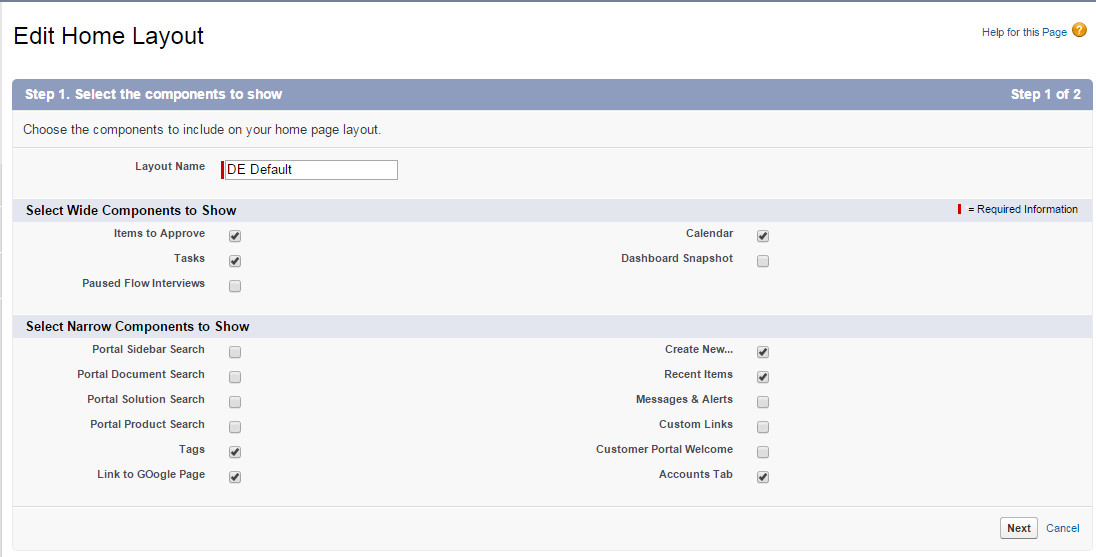
Task: Check the Portal Product Search checkbox
Action: pos(235,428)
